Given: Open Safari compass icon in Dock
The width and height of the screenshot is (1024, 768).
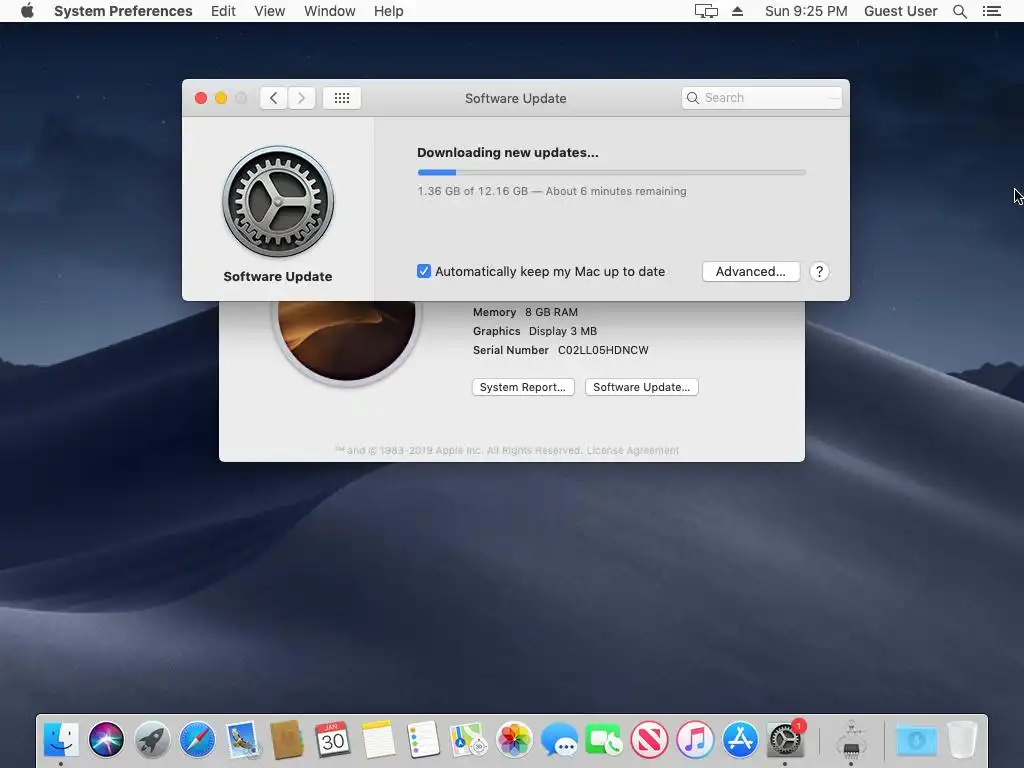Looking at the screenshot, I should point(197,740).
